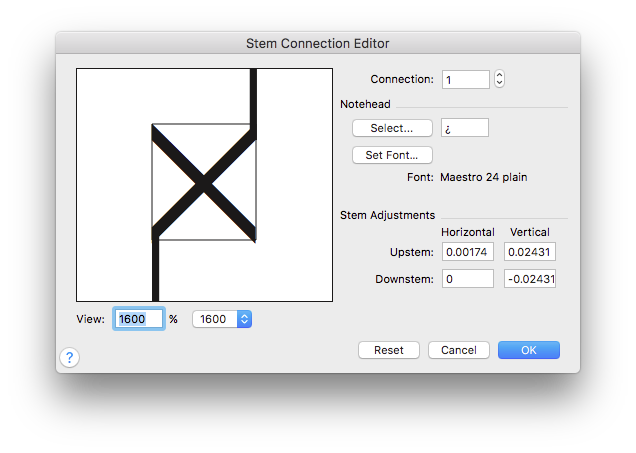Click the X notehead in preview

tap(204, 183)
